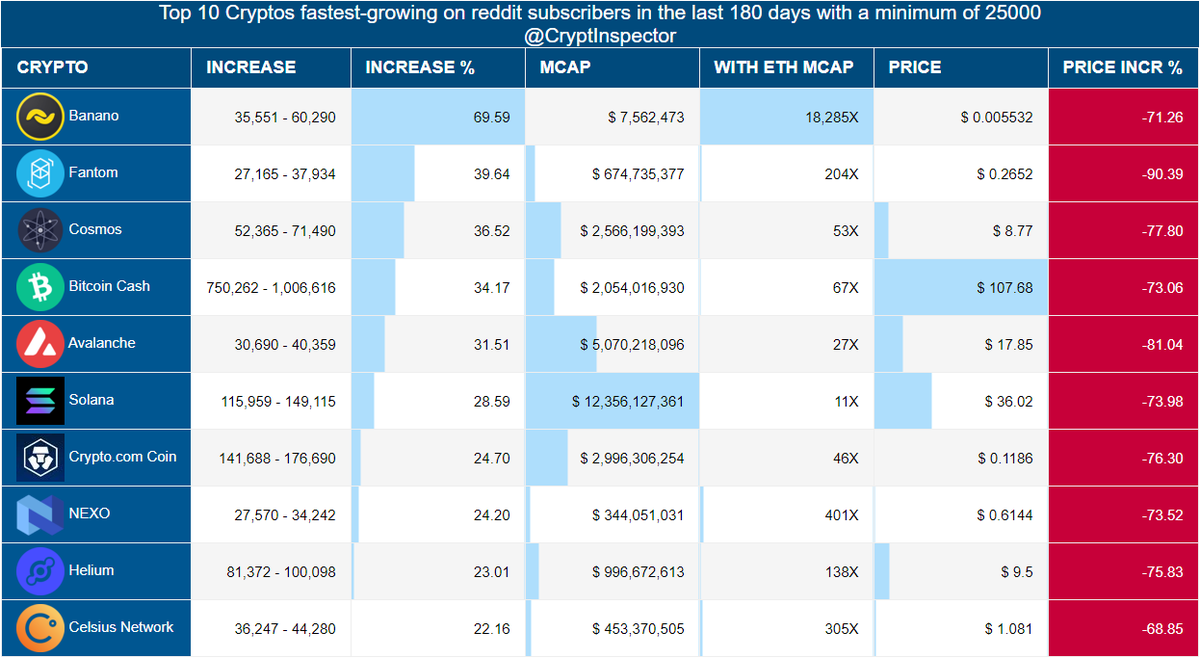Click the Avalanche red logo
This screenshot has height=658, width=1200.
tap(40, 344)
